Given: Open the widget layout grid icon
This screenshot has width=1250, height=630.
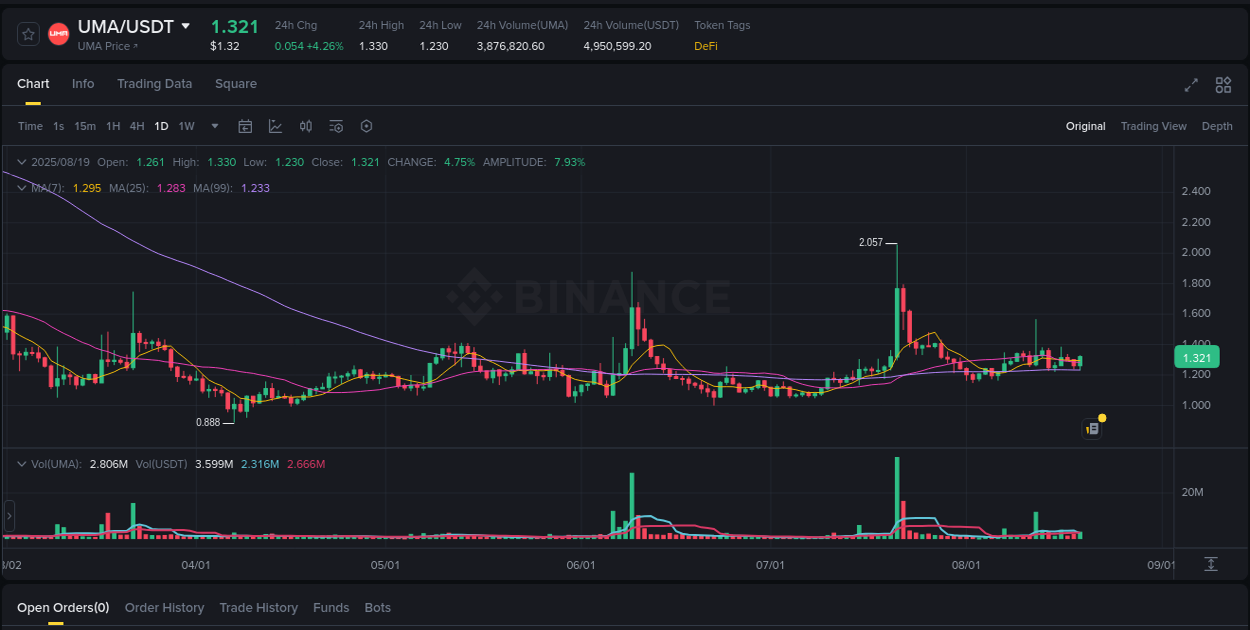Looking at the screenshot, I should click(1223, 86).
